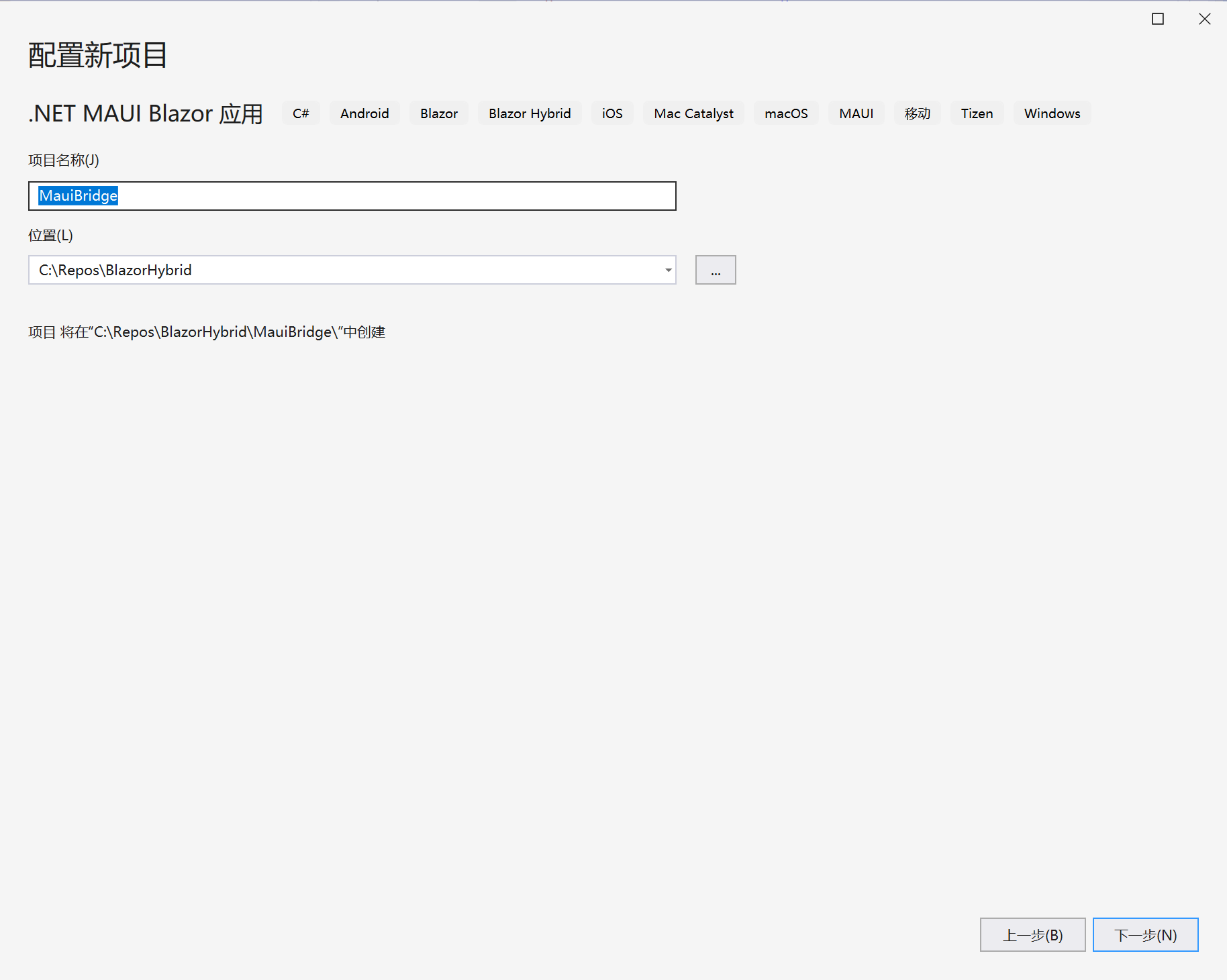Viewport: 1227px width, 980px height.
Task: Click the 位置(L) label
Action: (x=50, y=236)
